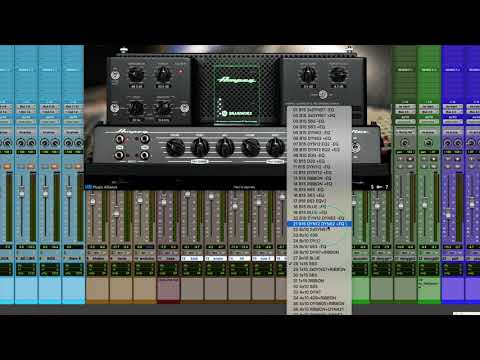
Task: Choose the checked preset 28 1x15 in list
Action: point(319,263)
